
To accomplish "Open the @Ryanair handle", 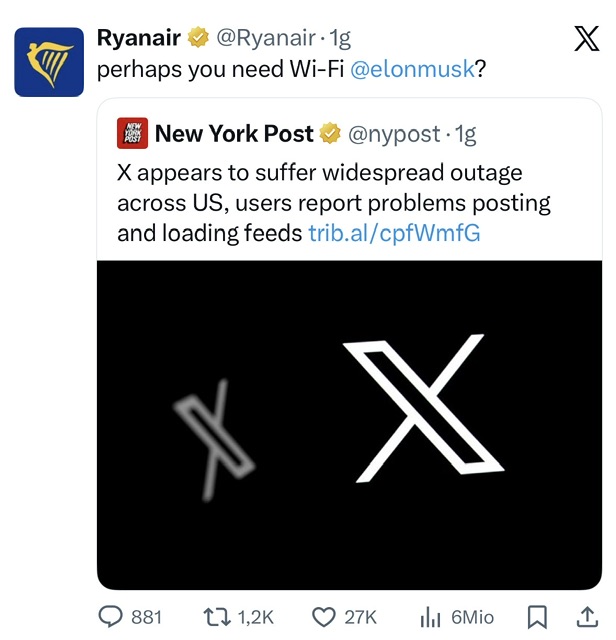I will 264,39.
